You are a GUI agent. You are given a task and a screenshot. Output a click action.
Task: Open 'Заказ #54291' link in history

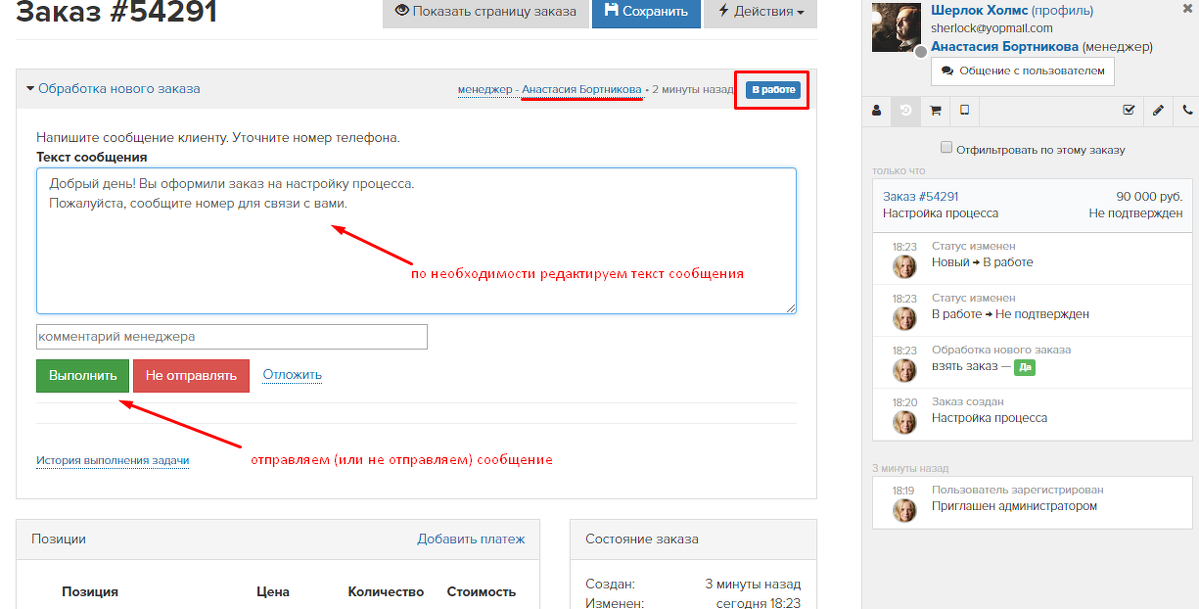[x=920, y=197]
